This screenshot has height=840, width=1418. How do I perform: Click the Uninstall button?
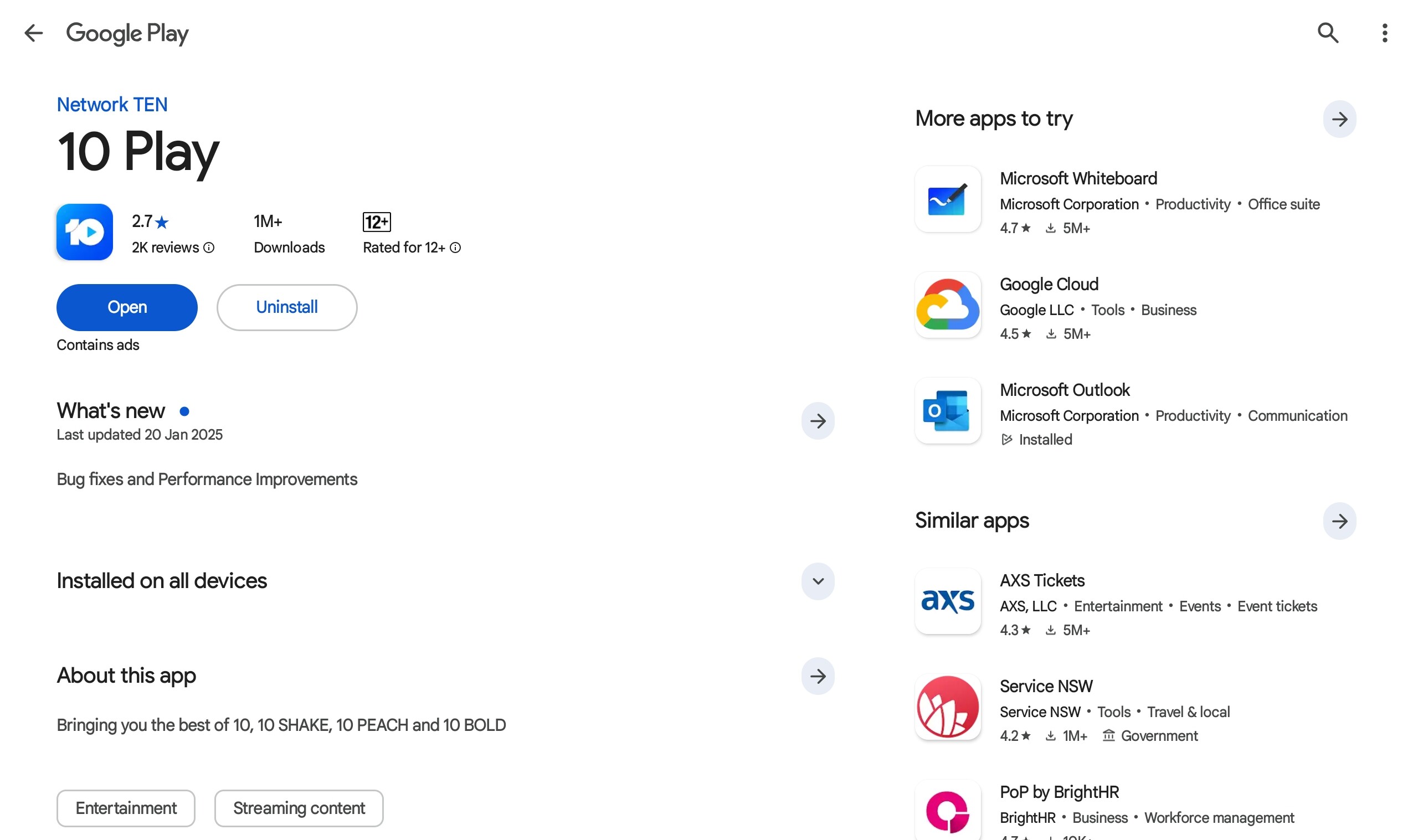(x=286, y=307)
